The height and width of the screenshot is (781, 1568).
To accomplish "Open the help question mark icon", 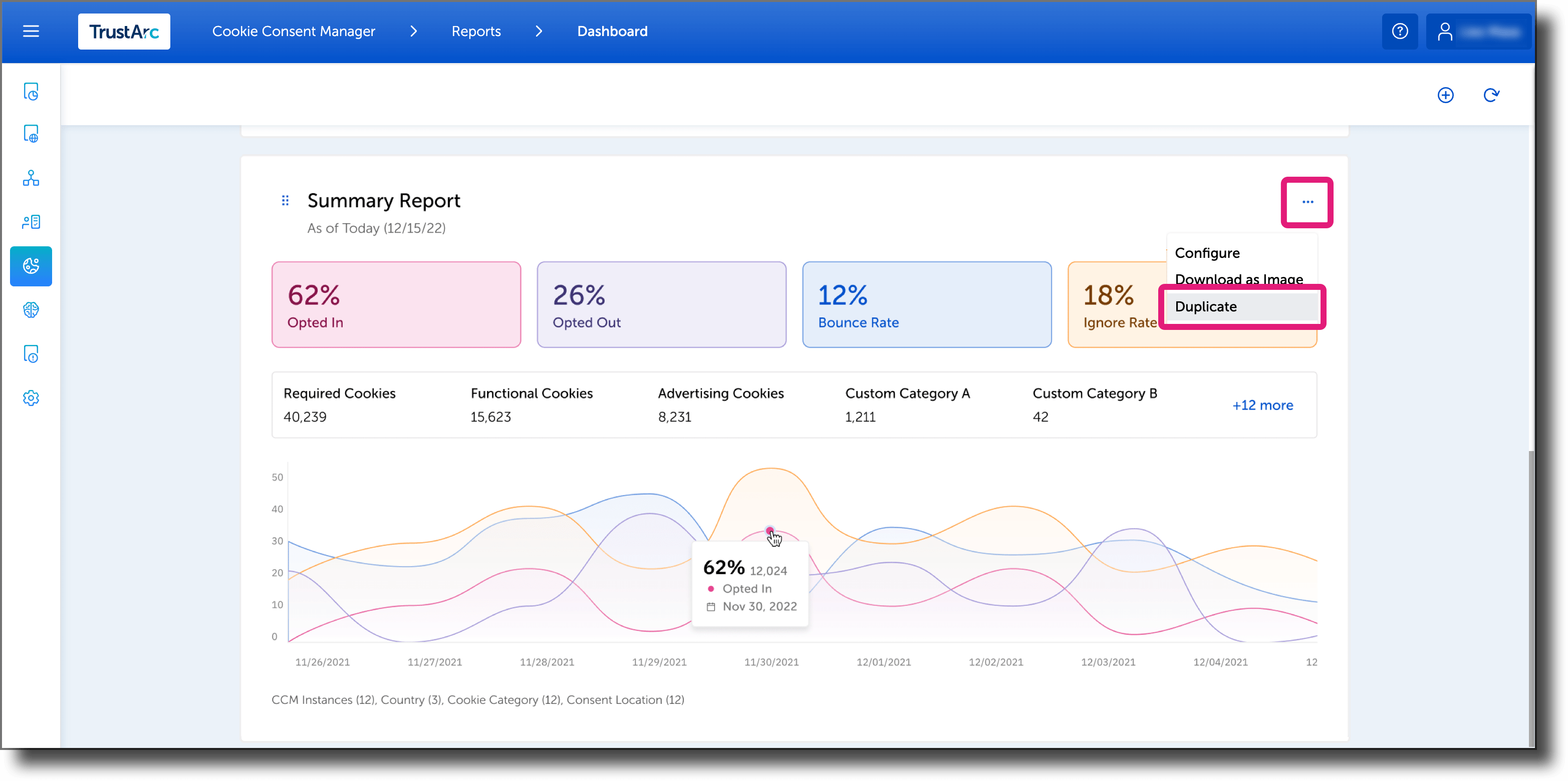I will coord(1399,31).
